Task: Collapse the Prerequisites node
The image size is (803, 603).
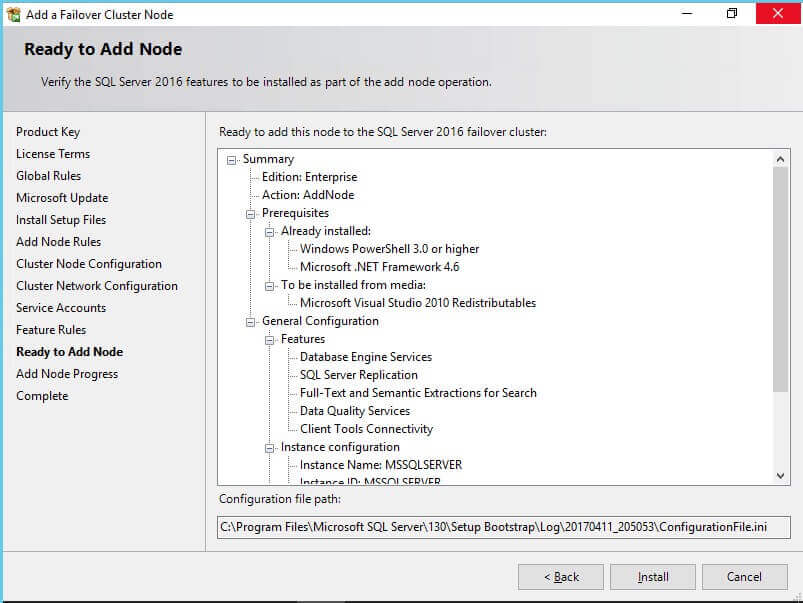Action: click(x=250, y=214)
